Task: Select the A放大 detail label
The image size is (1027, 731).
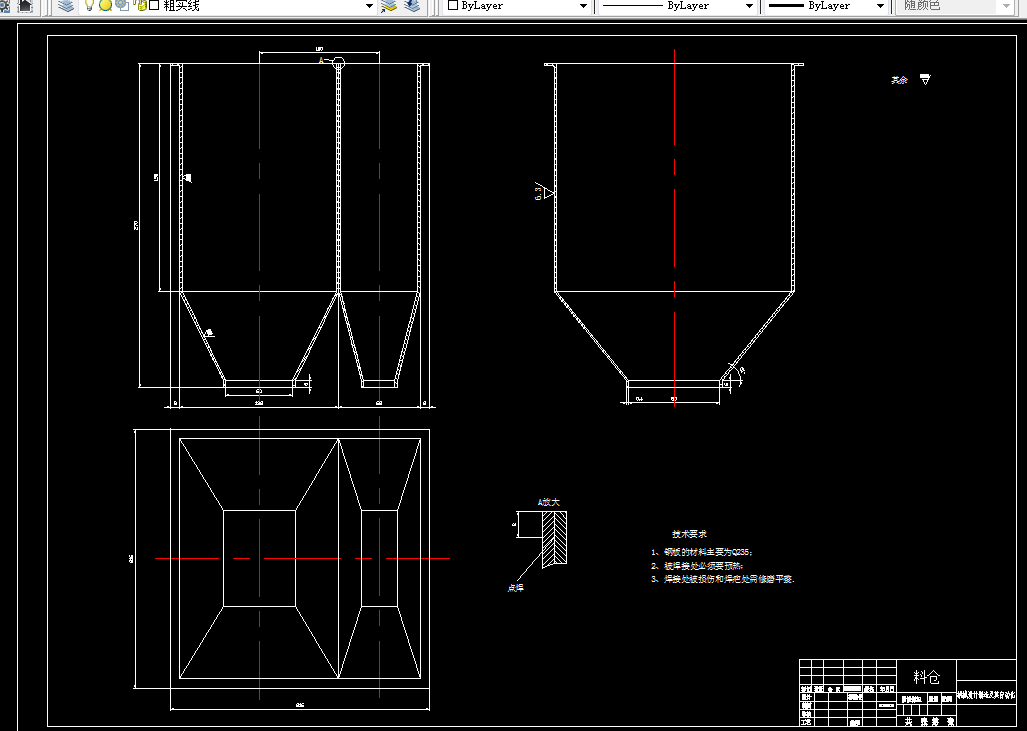Action: (549, 502)
